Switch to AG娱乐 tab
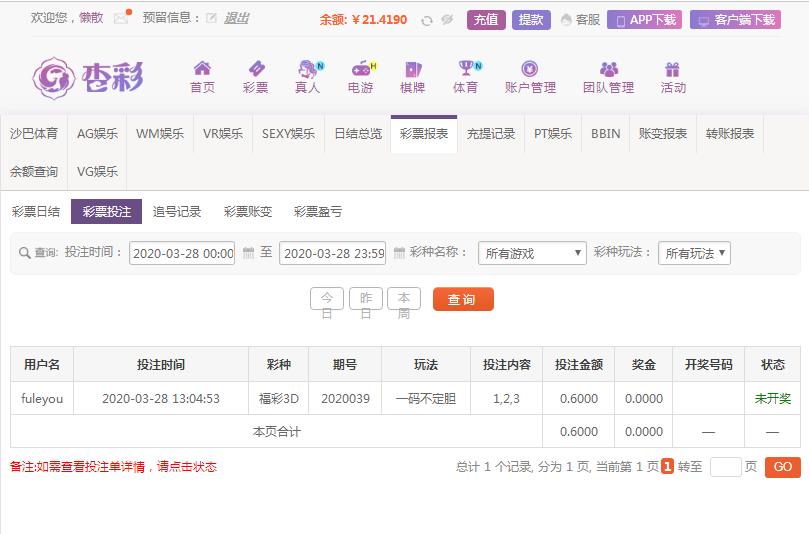 click(97, 134)
